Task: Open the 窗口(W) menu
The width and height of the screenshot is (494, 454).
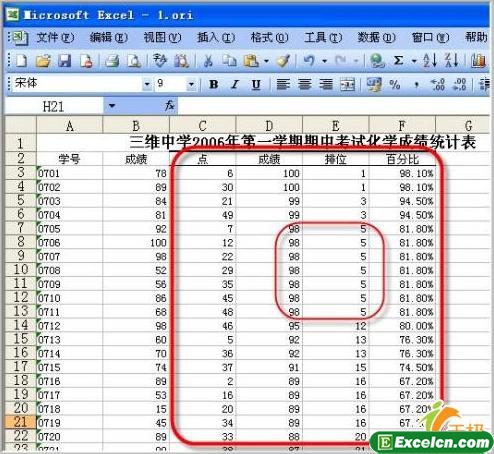Action: [430, 37]
